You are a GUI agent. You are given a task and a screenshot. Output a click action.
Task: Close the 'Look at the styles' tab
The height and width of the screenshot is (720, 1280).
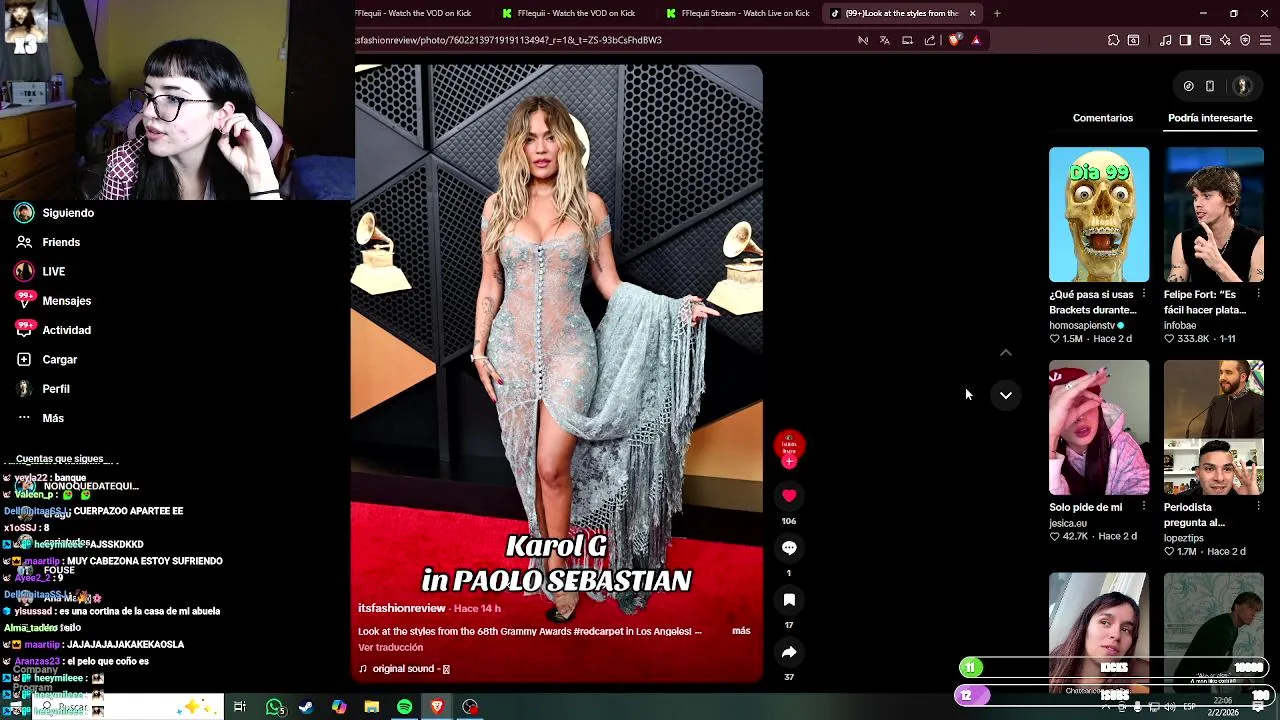coord(972,13)
